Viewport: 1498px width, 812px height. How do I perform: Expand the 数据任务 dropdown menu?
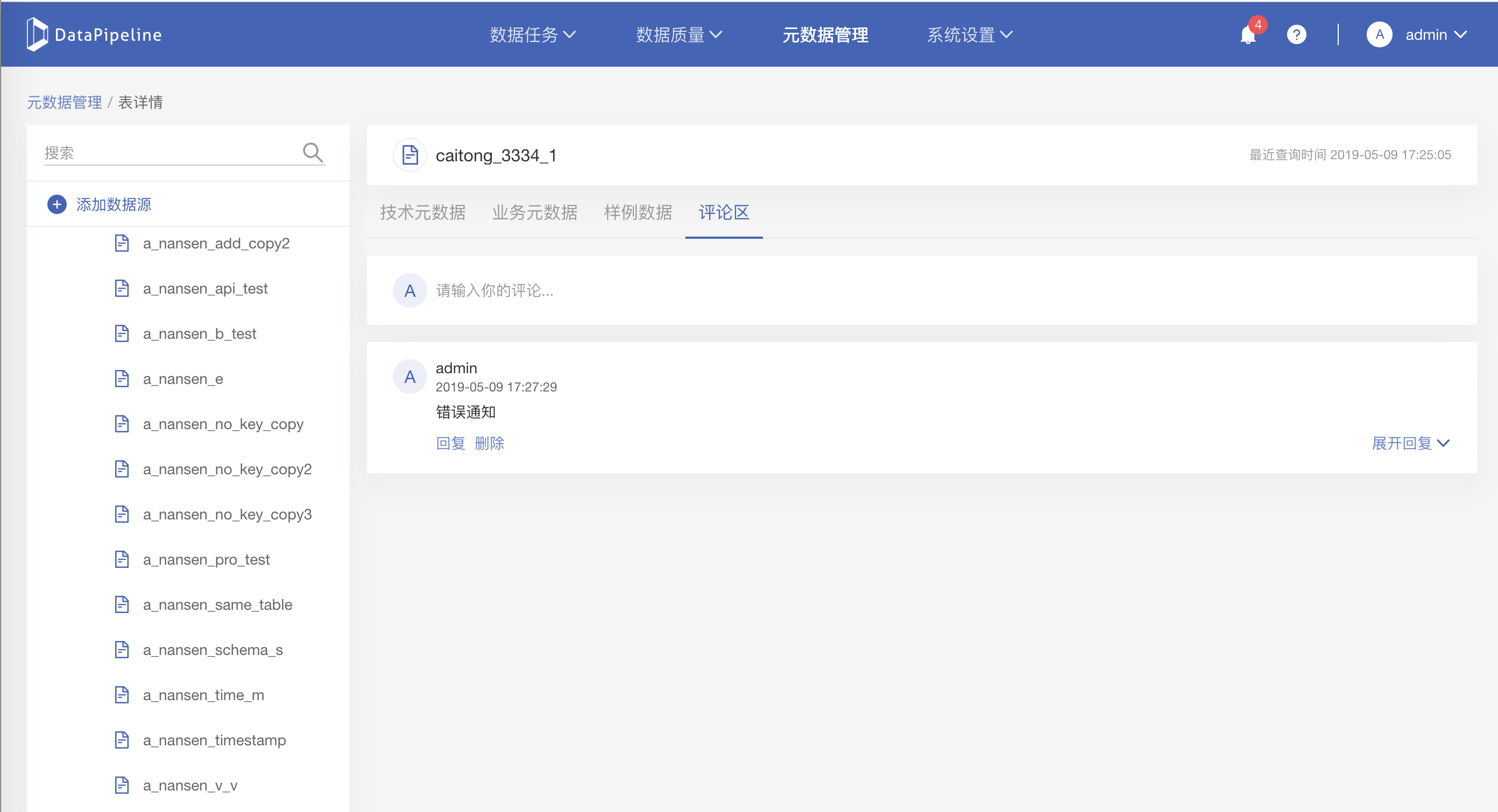click(x=532, y=35)
